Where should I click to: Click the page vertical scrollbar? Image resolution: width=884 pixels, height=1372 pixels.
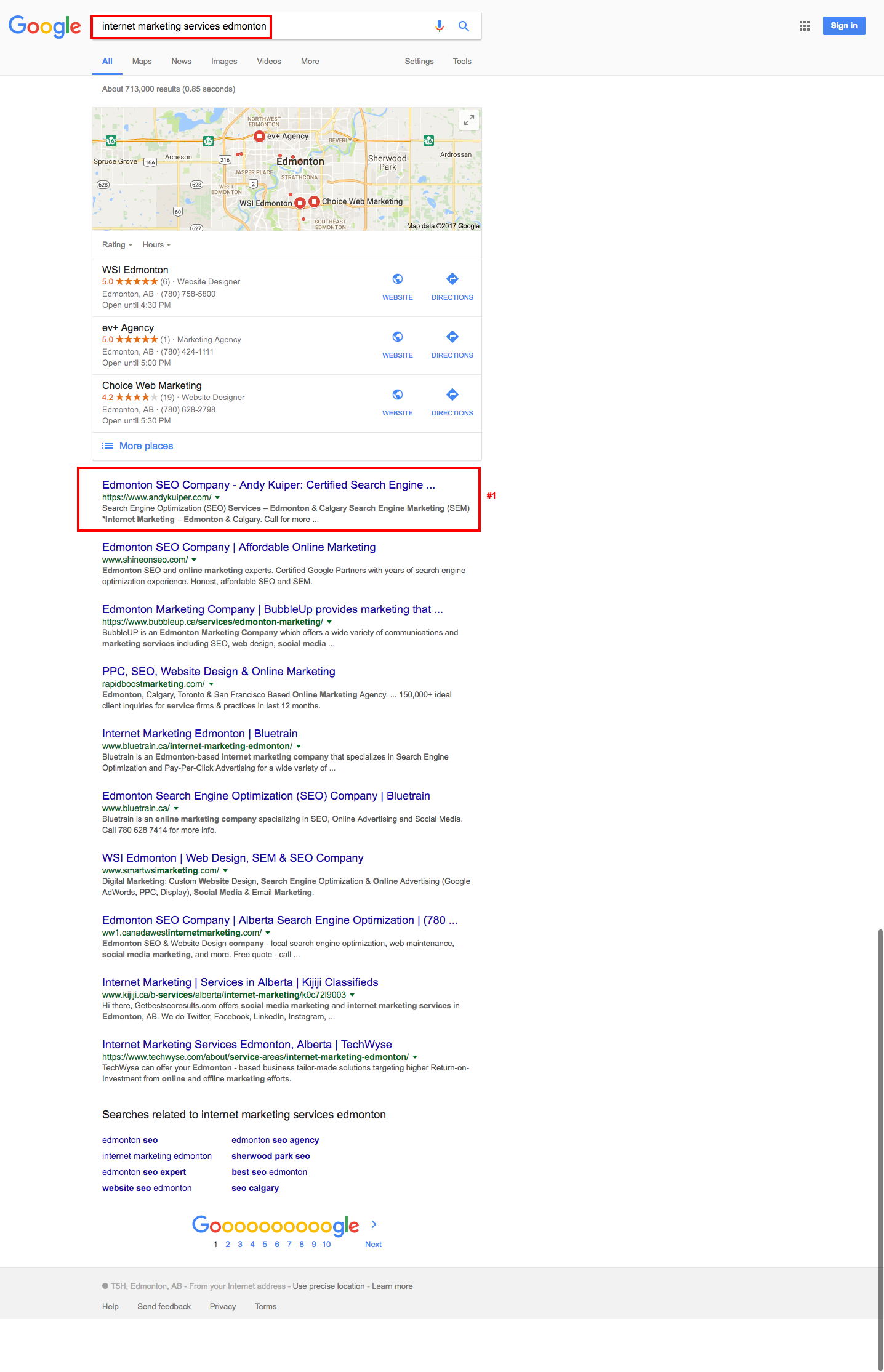click(880, 1150)
